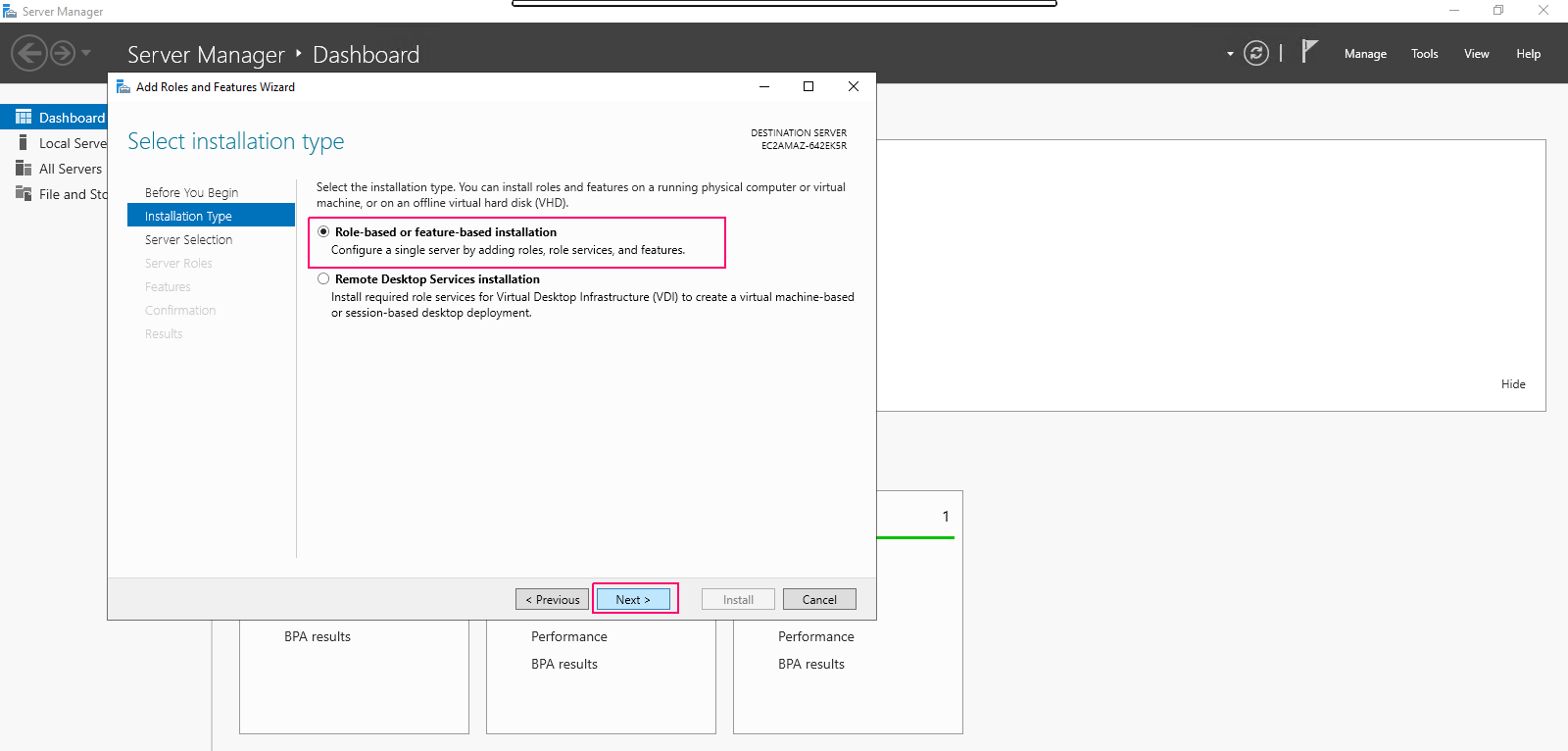This screenshot has width=1568, height=751.
Task: Open BPA results in right tile
Action: click(x=811, y=665)
